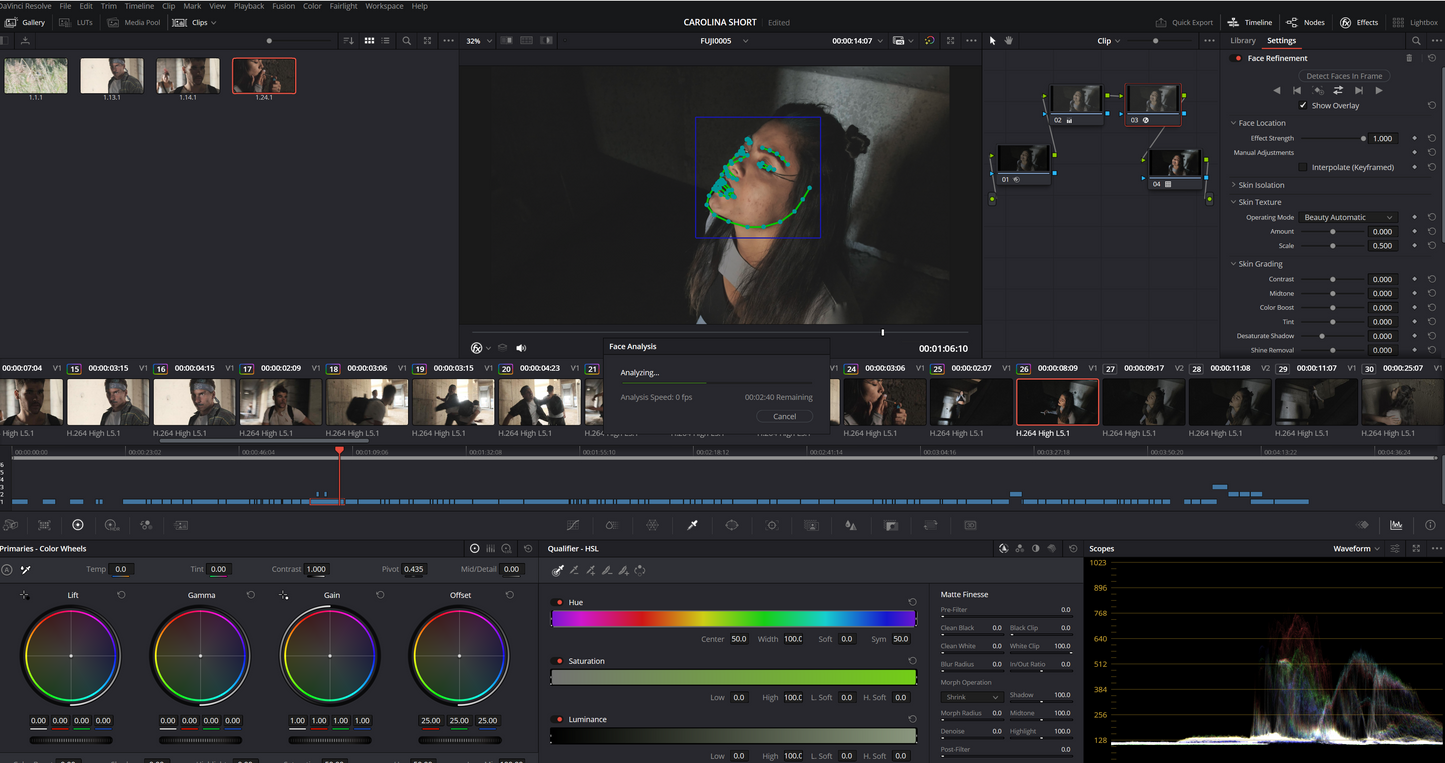Toggle the Effects panel button
Image resolution: width=1445 pixels, height=763 pixels.
click(1359, 22)
